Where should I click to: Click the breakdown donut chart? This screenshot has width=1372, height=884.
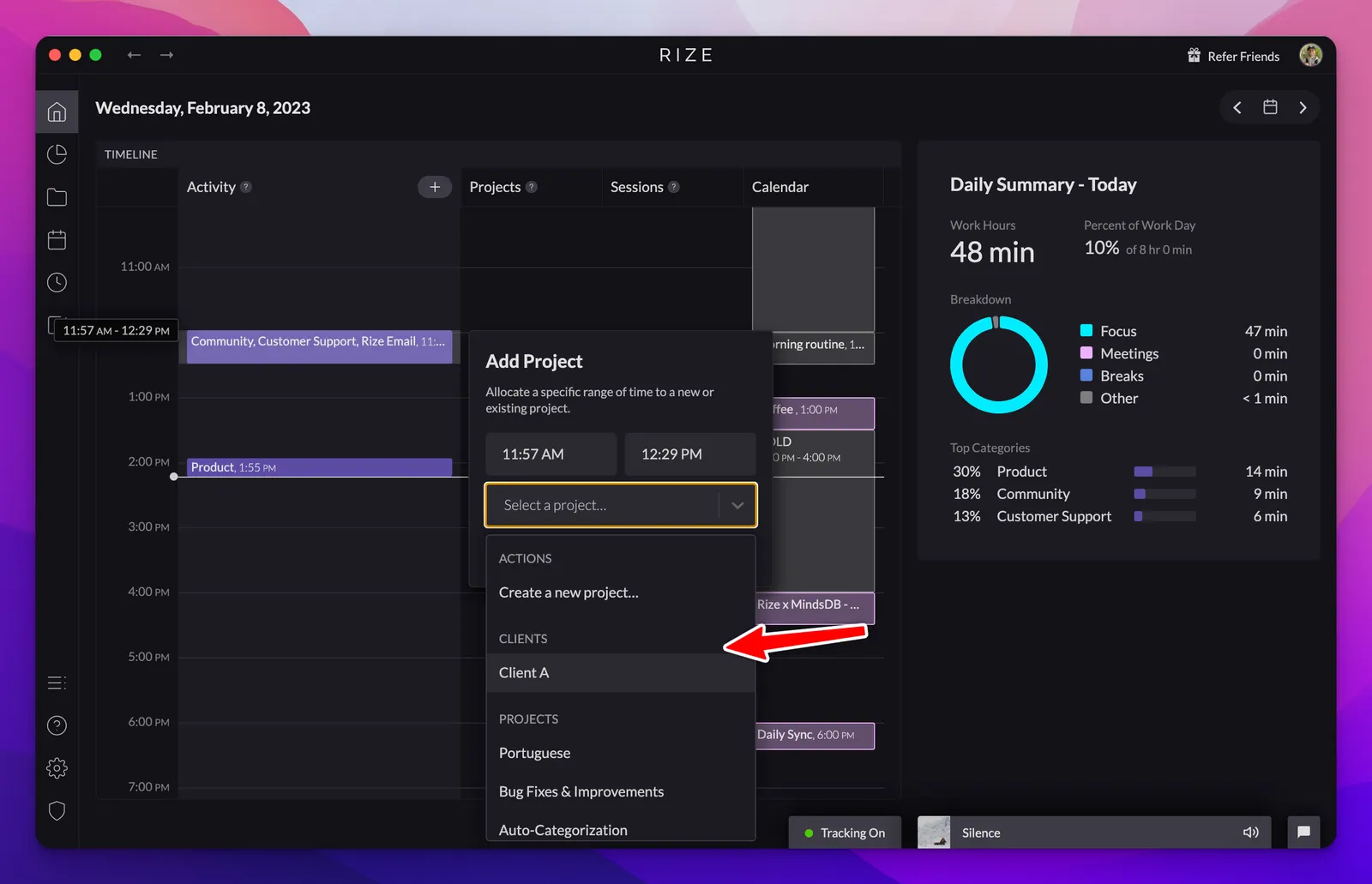[999, 364]
